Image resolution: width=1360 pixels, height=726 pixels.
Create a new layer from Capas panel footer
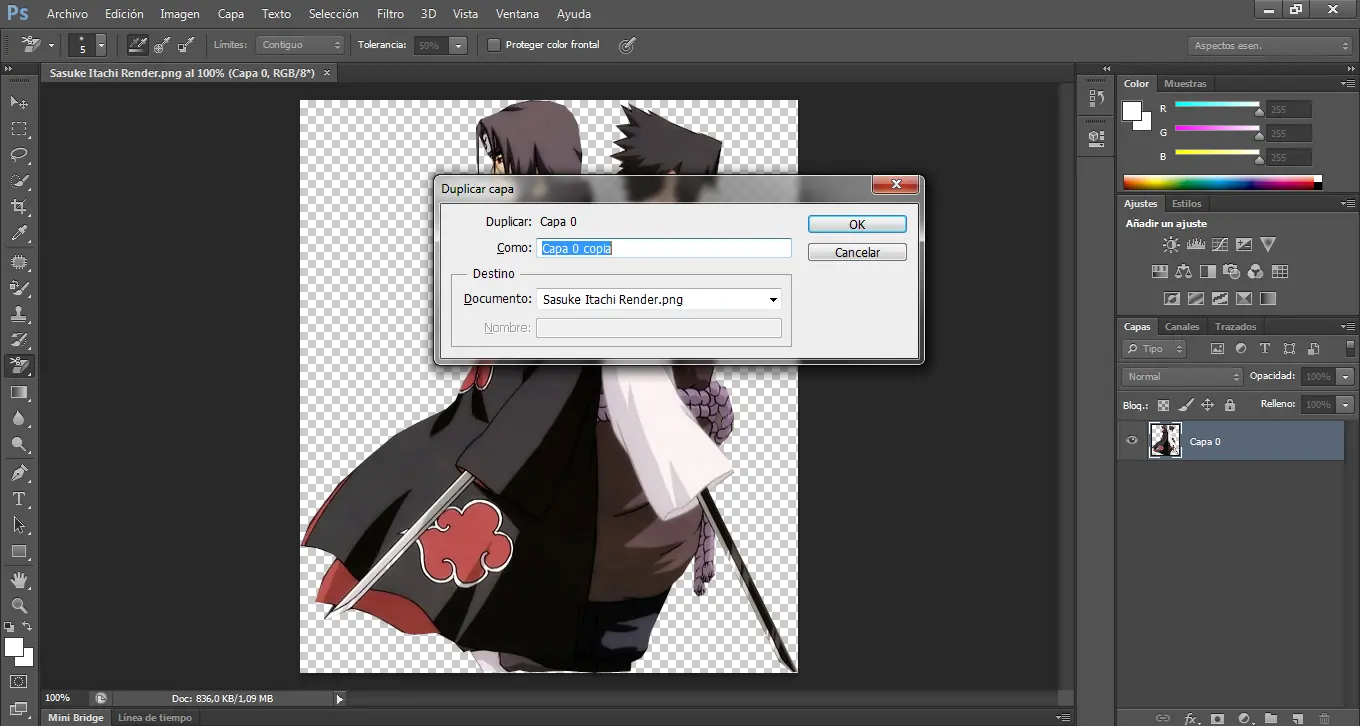pyautogui.click(x=1297, y=718)
